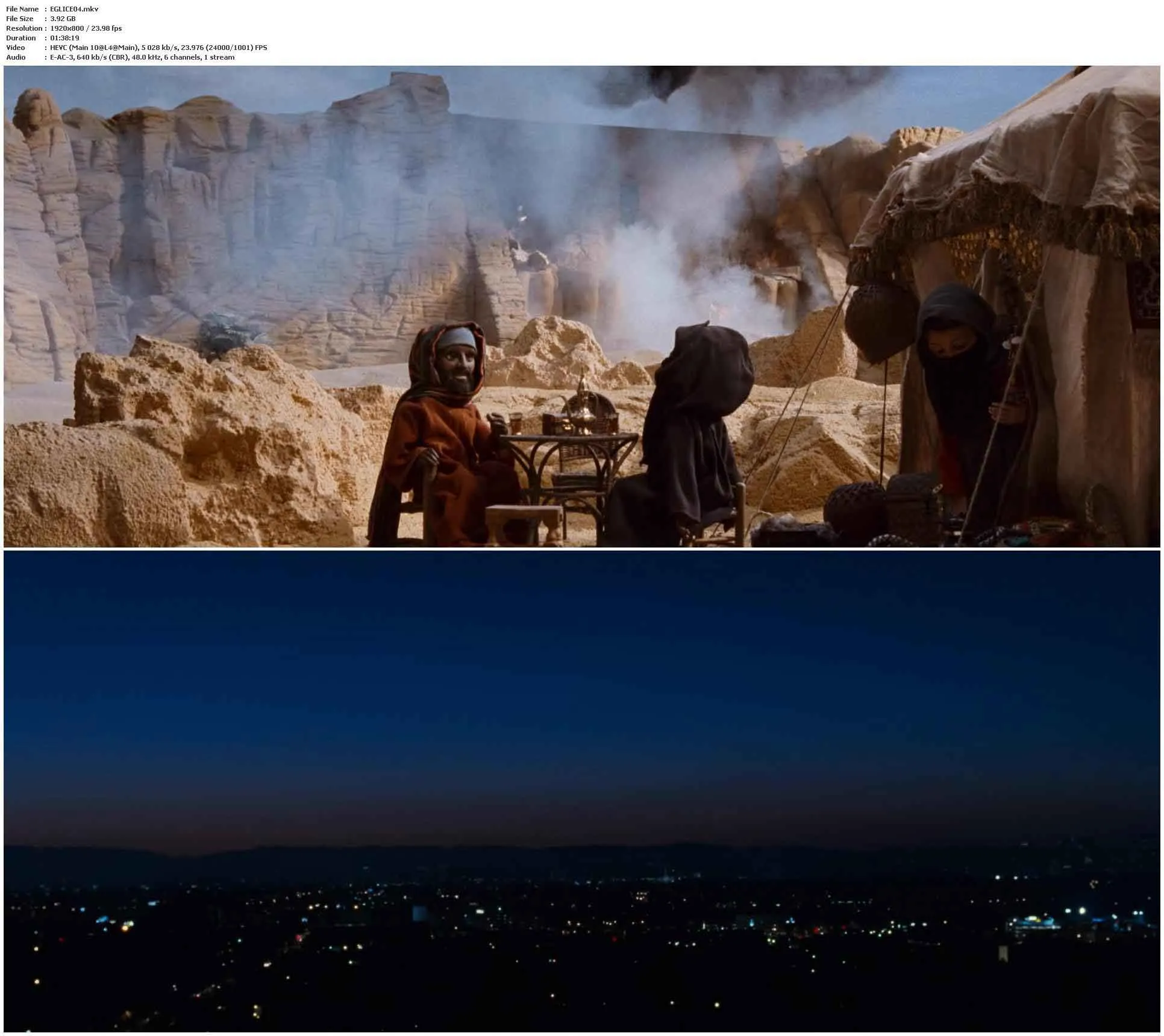Image resolution: width=1164 pixels, height=1036 pixels.
Task: Click the HEVC video codec details line
Action: point(158,48)
